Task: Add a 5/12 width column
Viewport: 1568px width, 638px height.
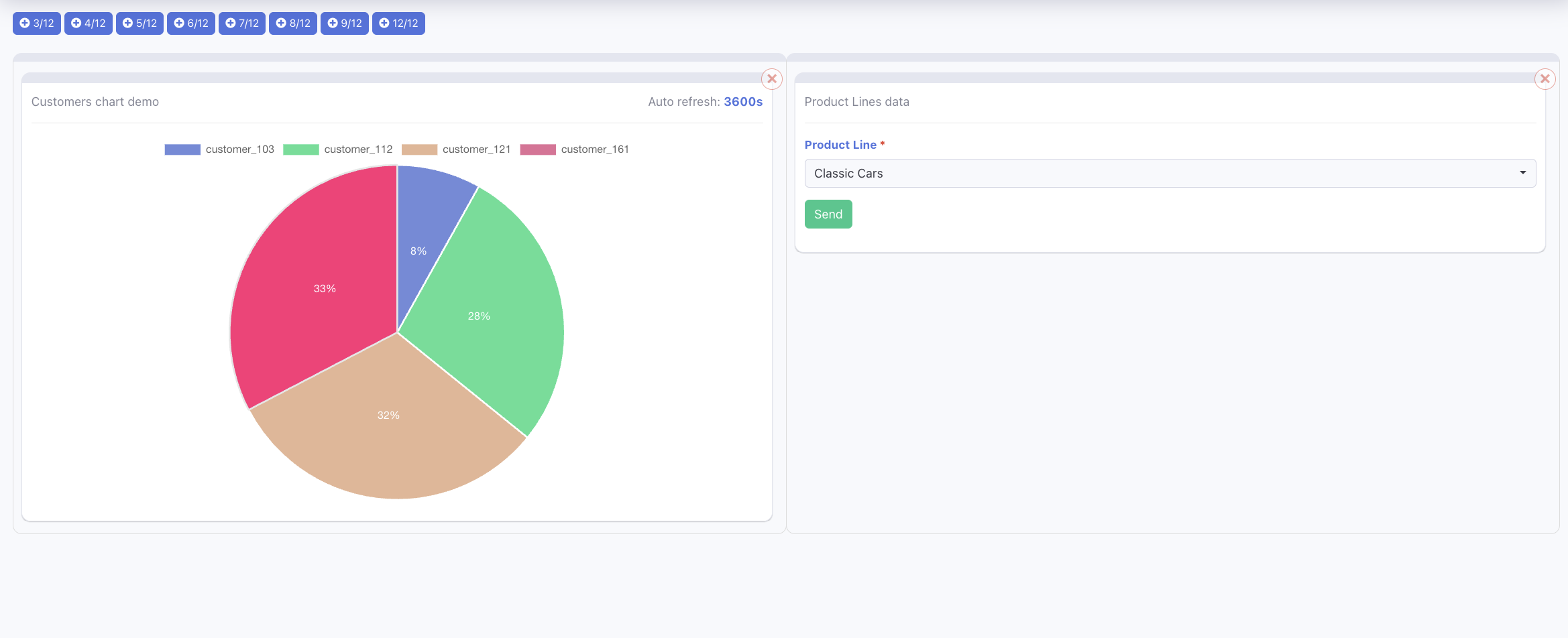Action: tap(139, 23)
